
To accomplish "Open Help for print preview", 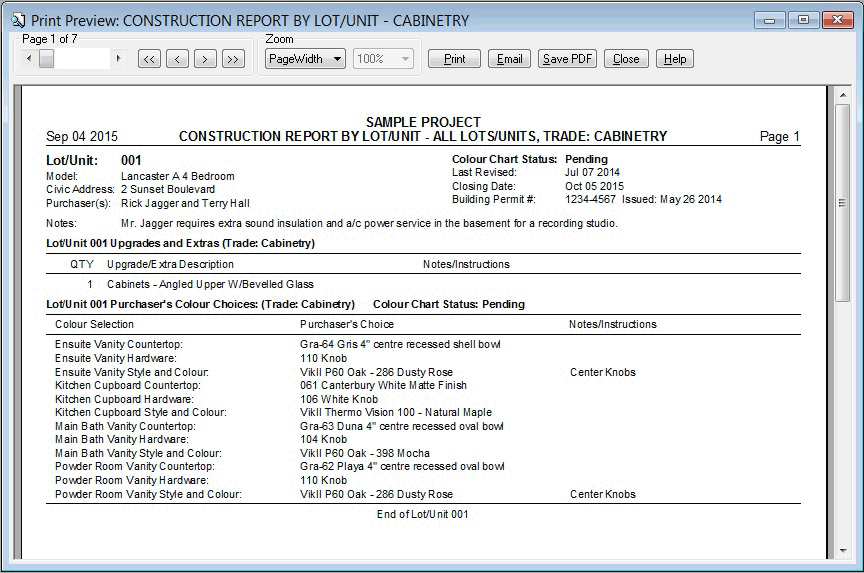I will (x=675, y=59).
